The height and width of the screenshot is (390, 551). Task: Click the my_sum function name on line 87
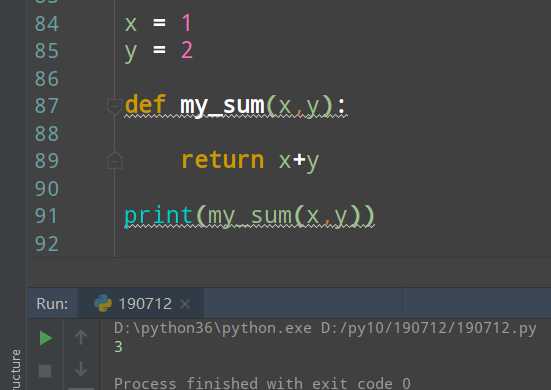pyautogui.click(x=222, y=105)
